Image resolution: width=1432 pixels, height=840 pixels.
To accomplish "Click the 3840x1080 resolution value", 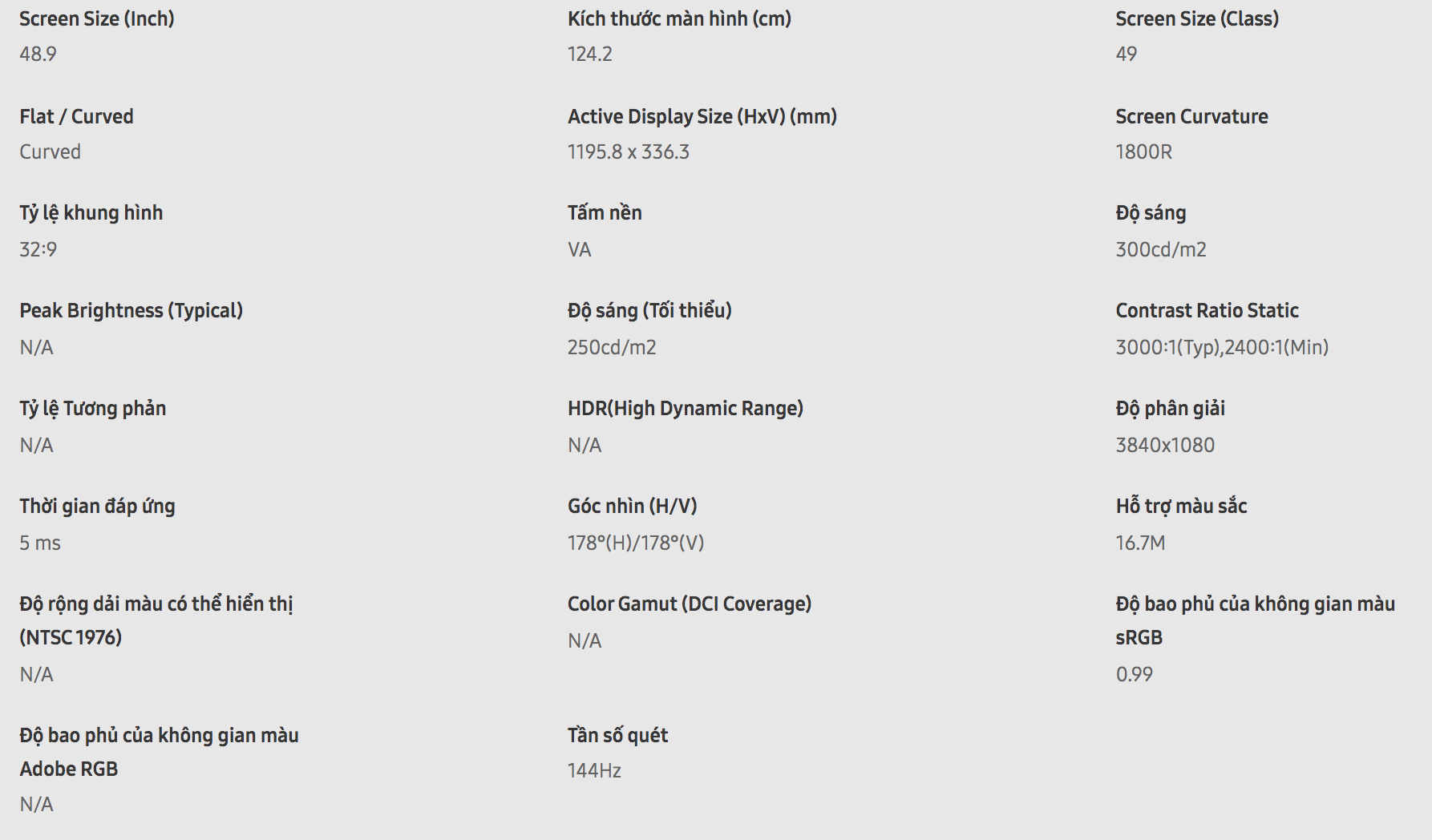I will pos(1165,445).
